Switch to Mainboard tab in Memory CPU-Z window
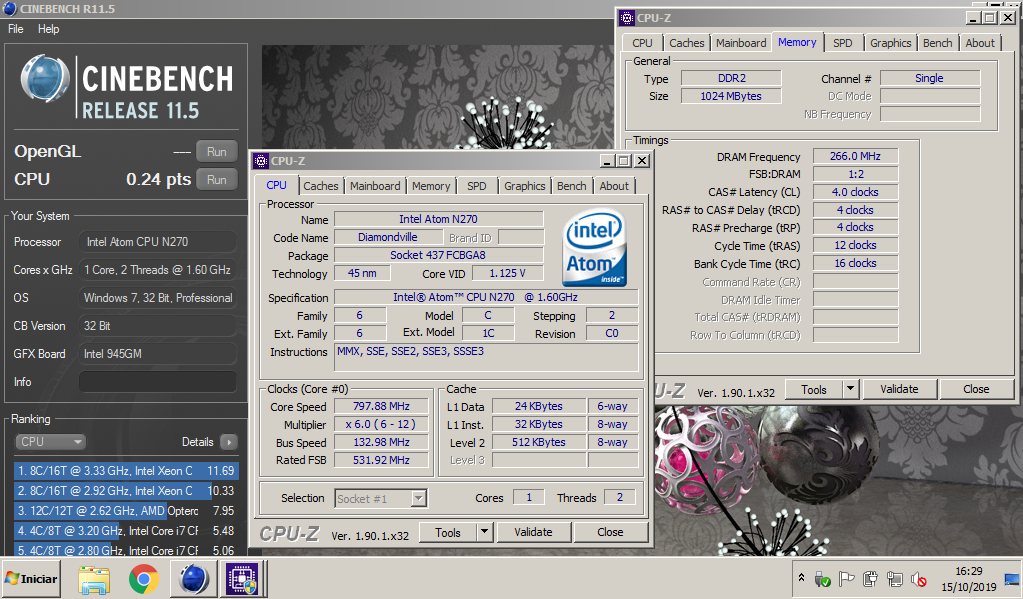Viewport: 1023px width, 599px height. tap(741, 43)
